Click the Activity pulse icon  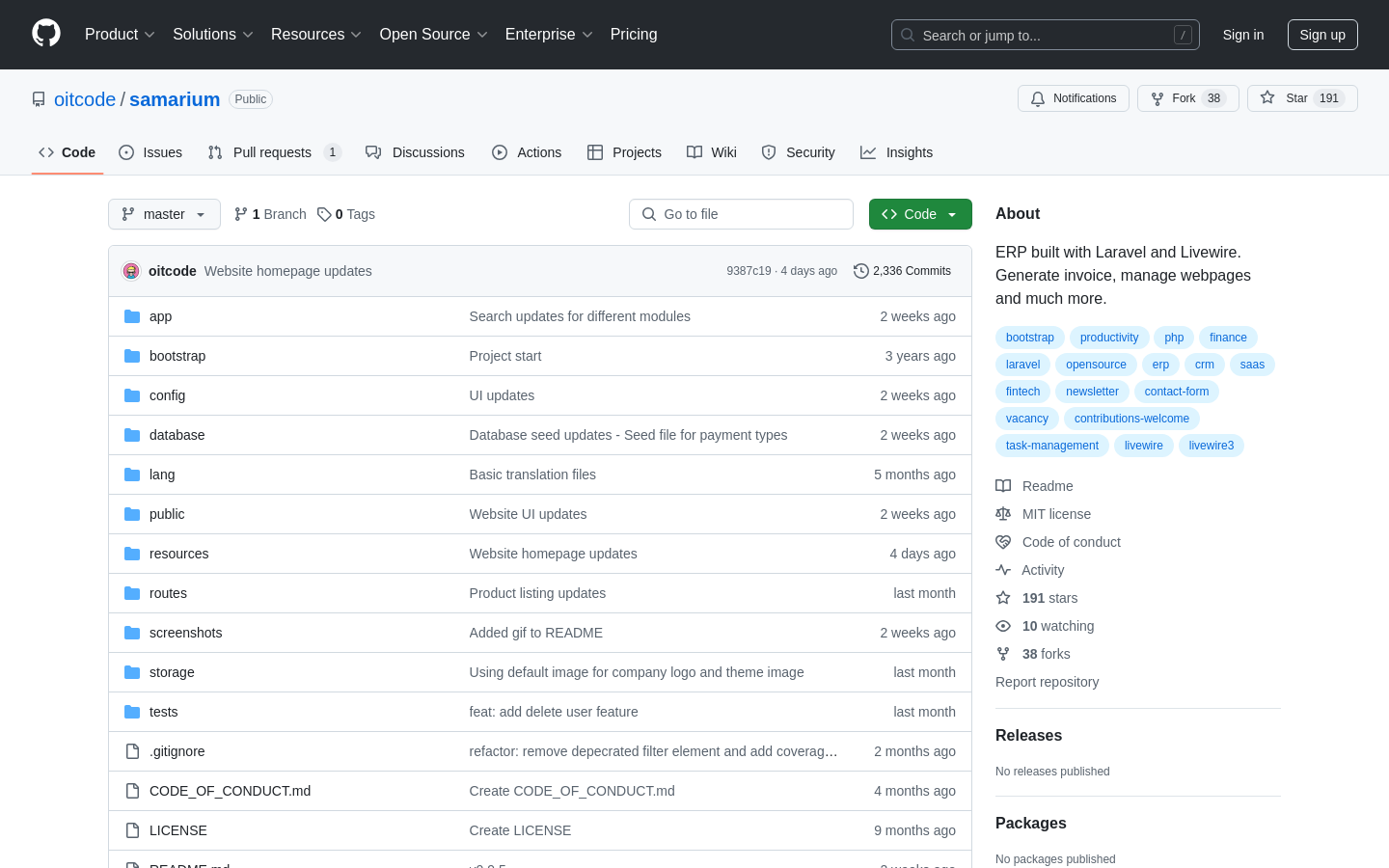coord(1003,570)
